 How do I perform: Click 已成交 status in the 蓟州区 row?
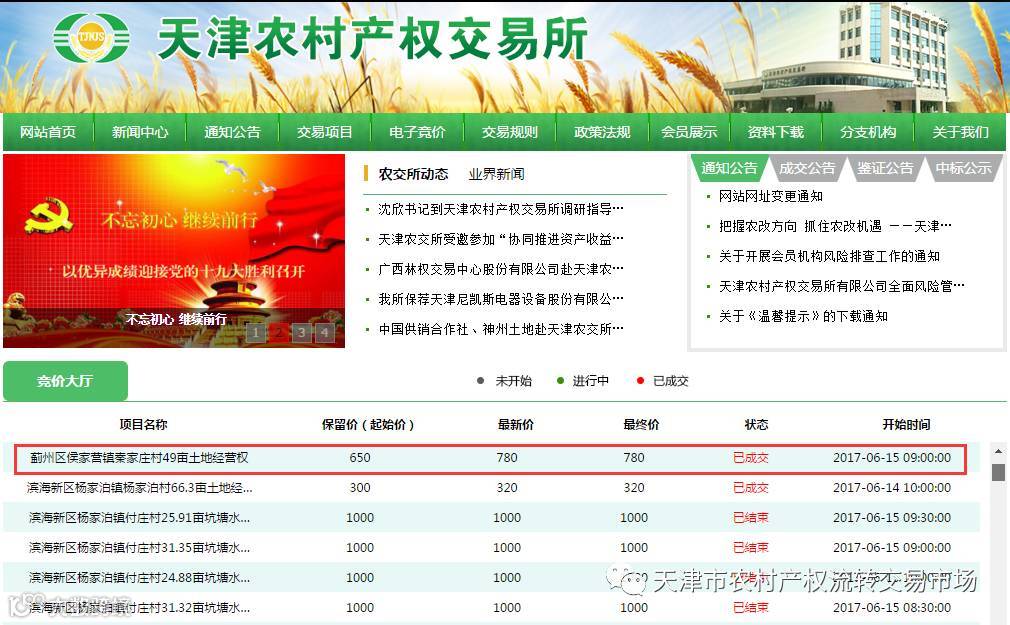tap(750, 458)
